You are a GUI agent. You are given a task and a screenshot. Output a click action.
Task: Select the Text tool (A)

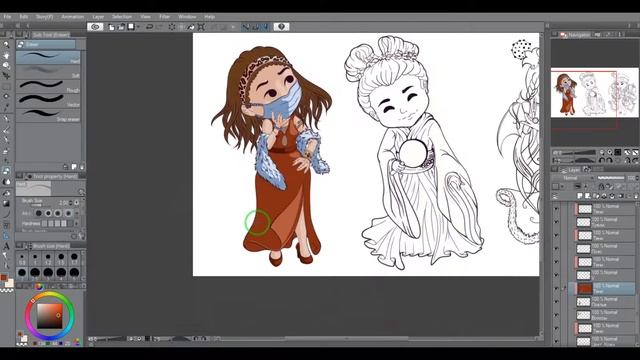click(6, 246)
